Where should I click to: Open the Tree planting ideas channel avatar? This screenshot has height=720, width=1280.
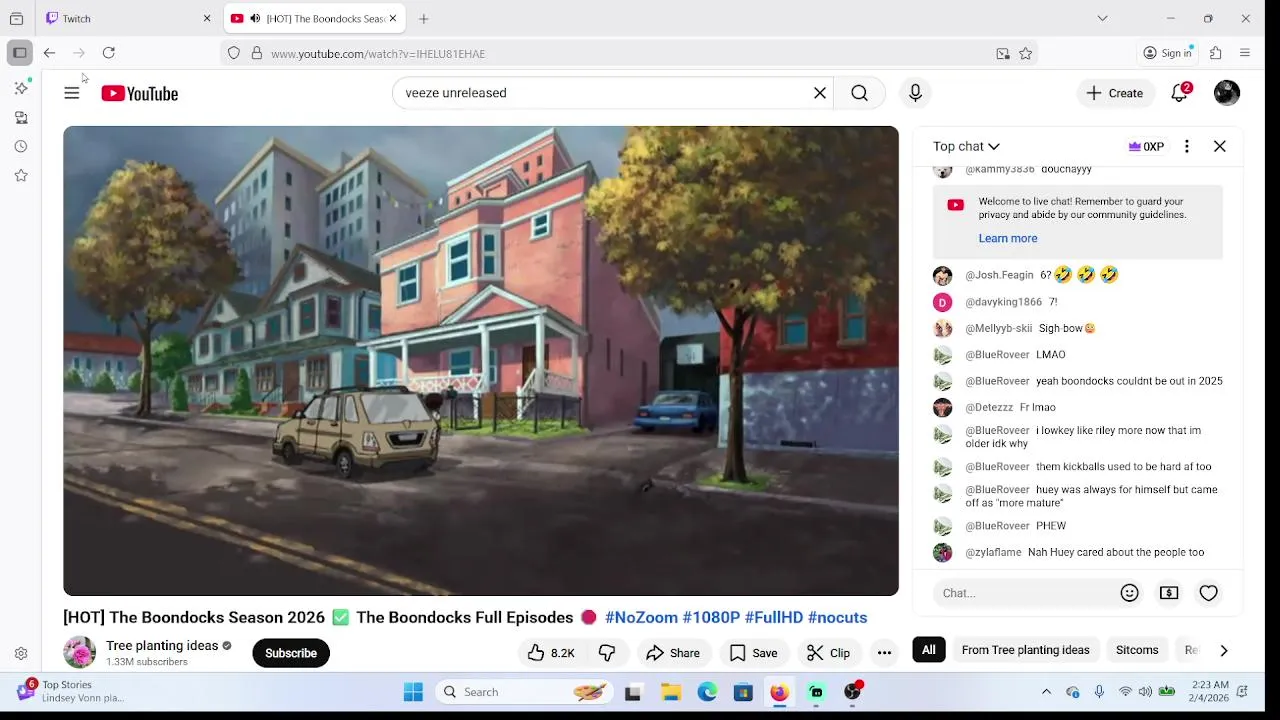point(79,653)
